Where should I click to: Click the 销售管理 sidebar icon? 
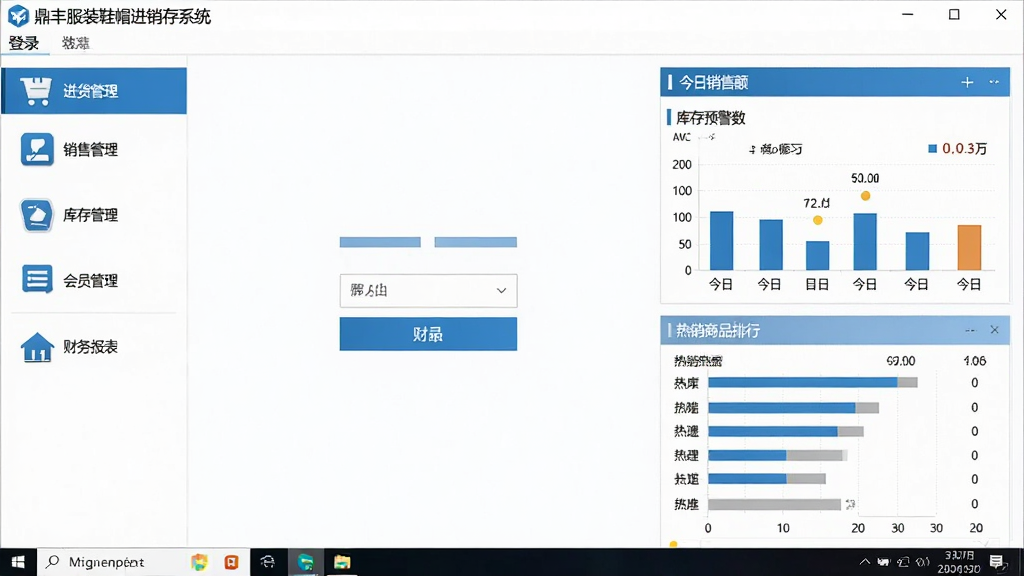click(37, 150)
